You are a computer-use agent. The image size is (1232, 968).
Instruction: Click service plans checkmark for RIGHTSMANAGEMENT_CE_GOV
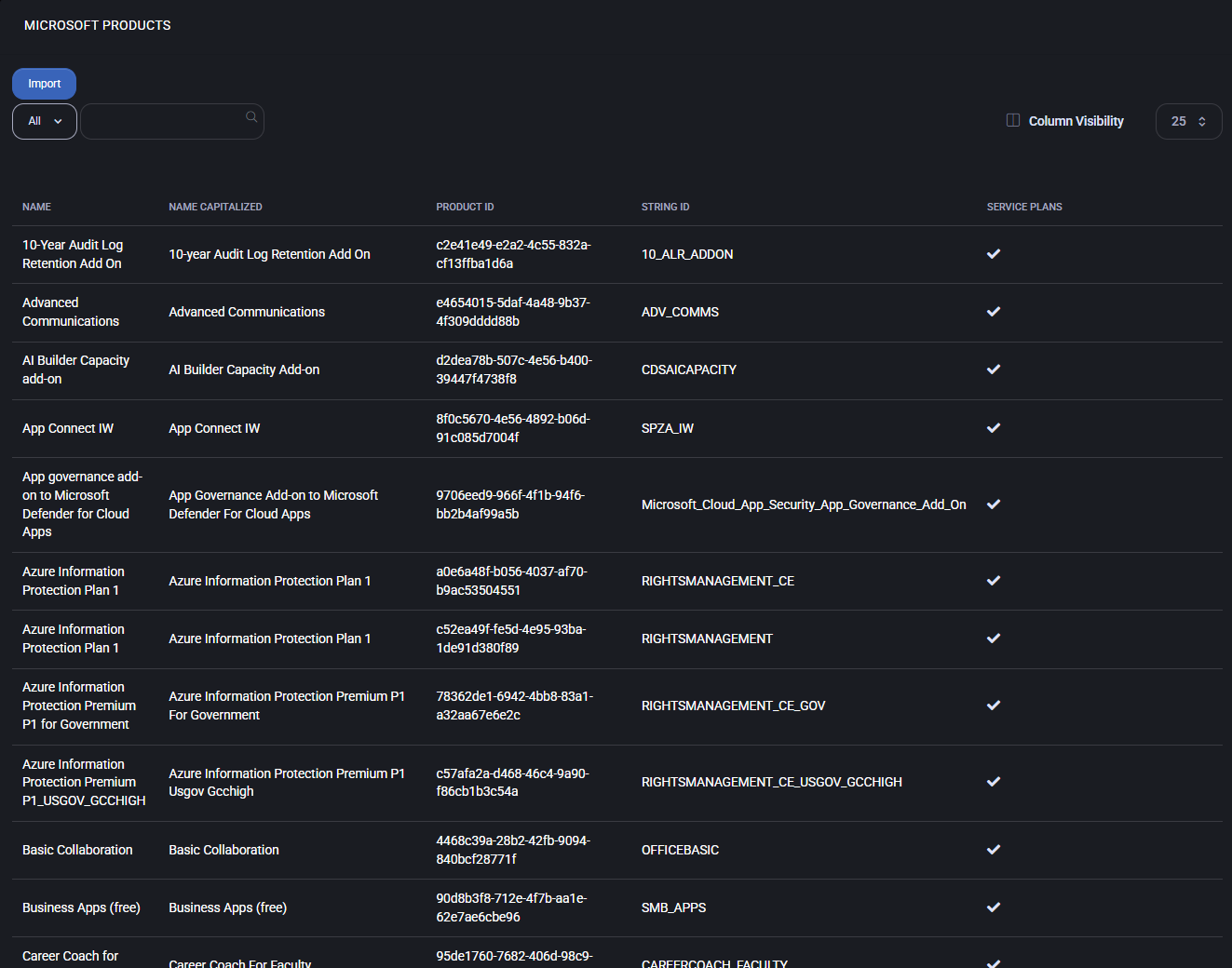pyautogui.click(x=994, y=706)
